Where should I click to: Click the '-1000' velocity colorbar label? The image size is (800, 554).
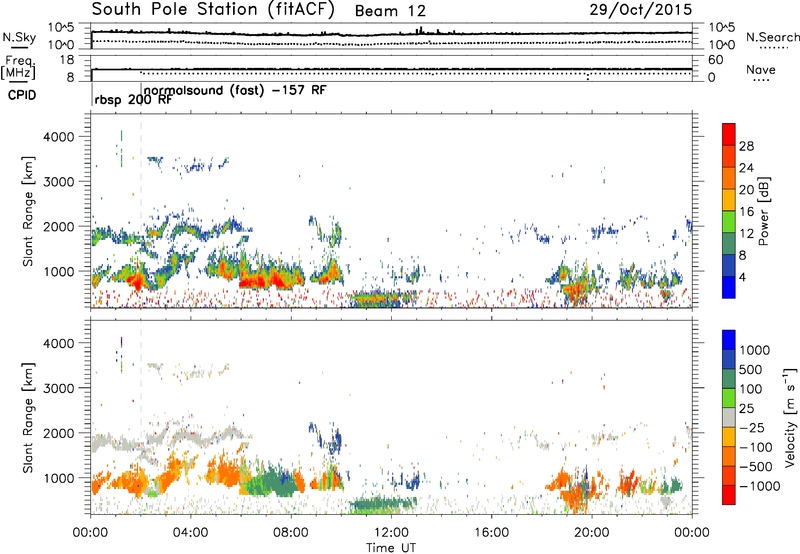pyautogui.click(x=759, y=486)
